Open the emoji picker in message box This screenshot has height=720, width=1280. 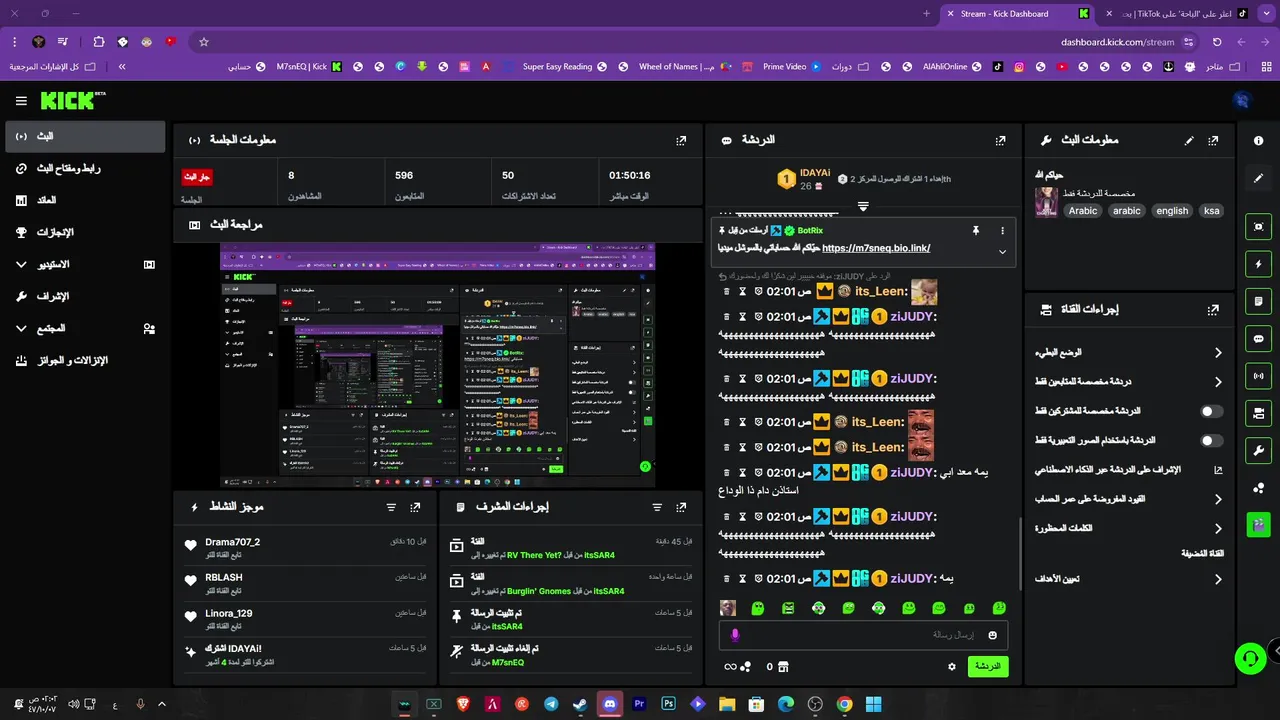992,635
